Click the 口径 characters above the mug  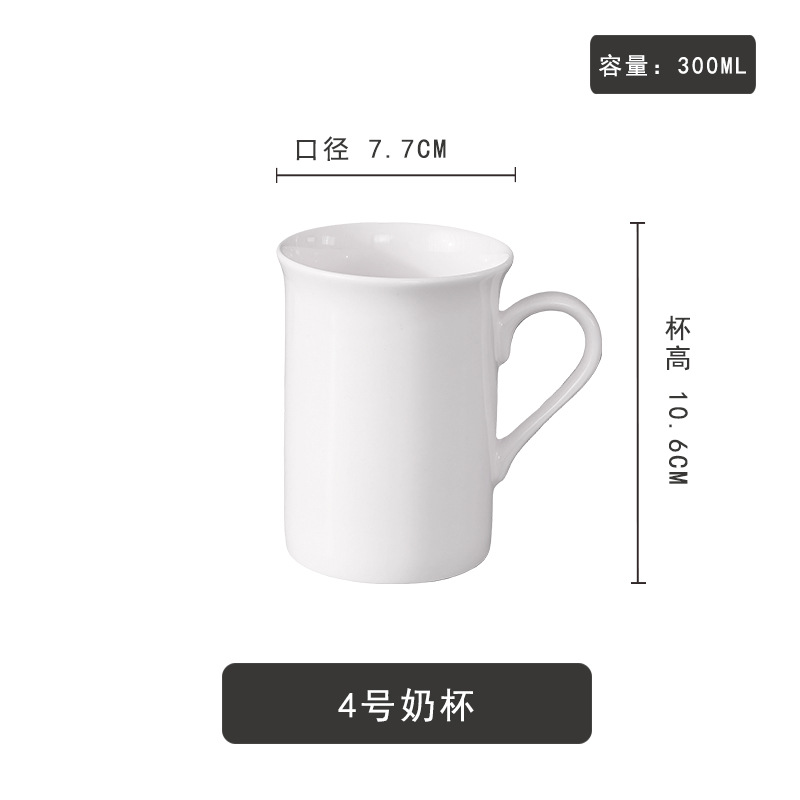tap(322, 150)
